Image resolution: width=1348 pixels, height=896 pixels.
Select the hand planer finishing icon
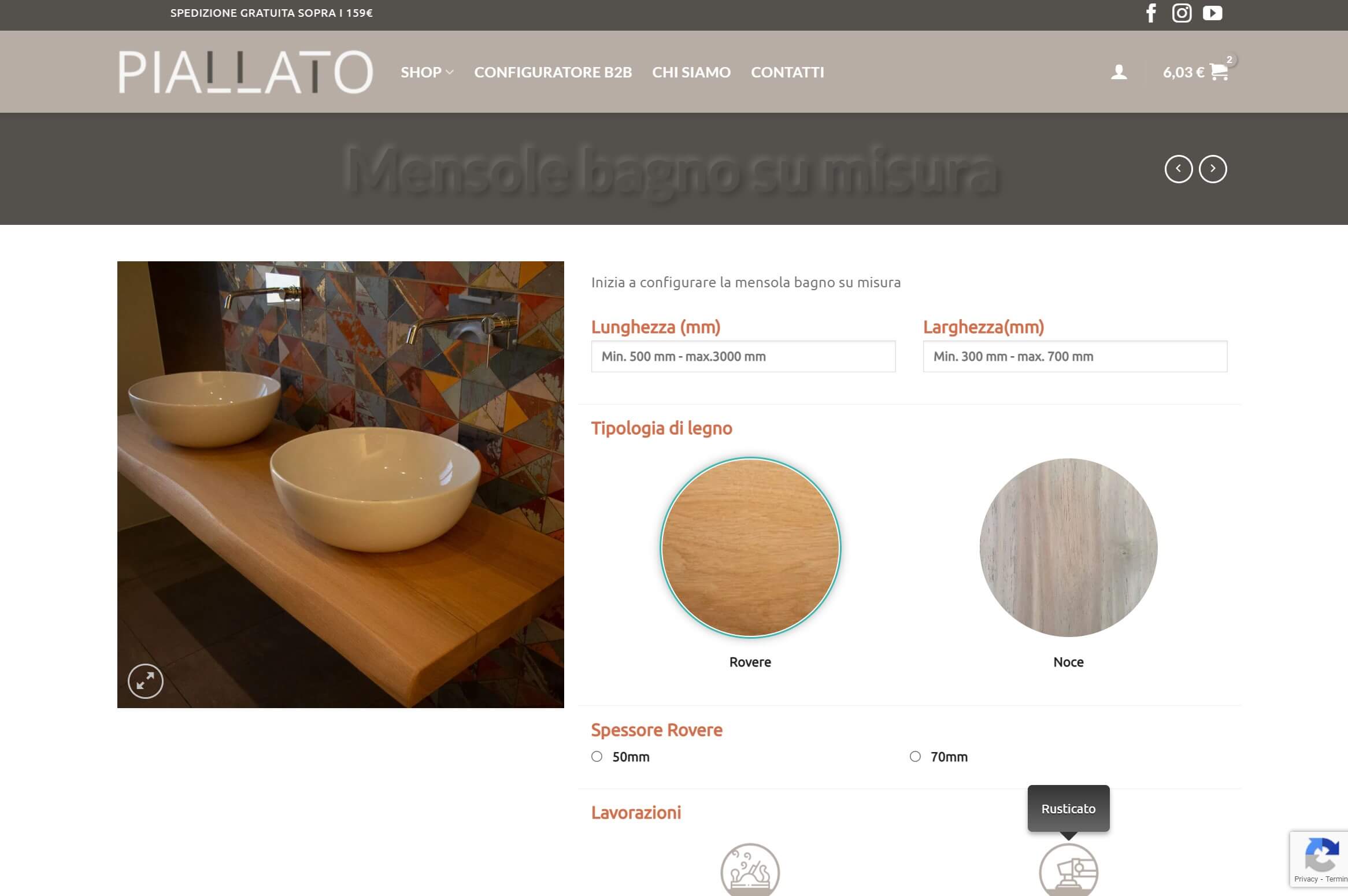click(750, 870)
